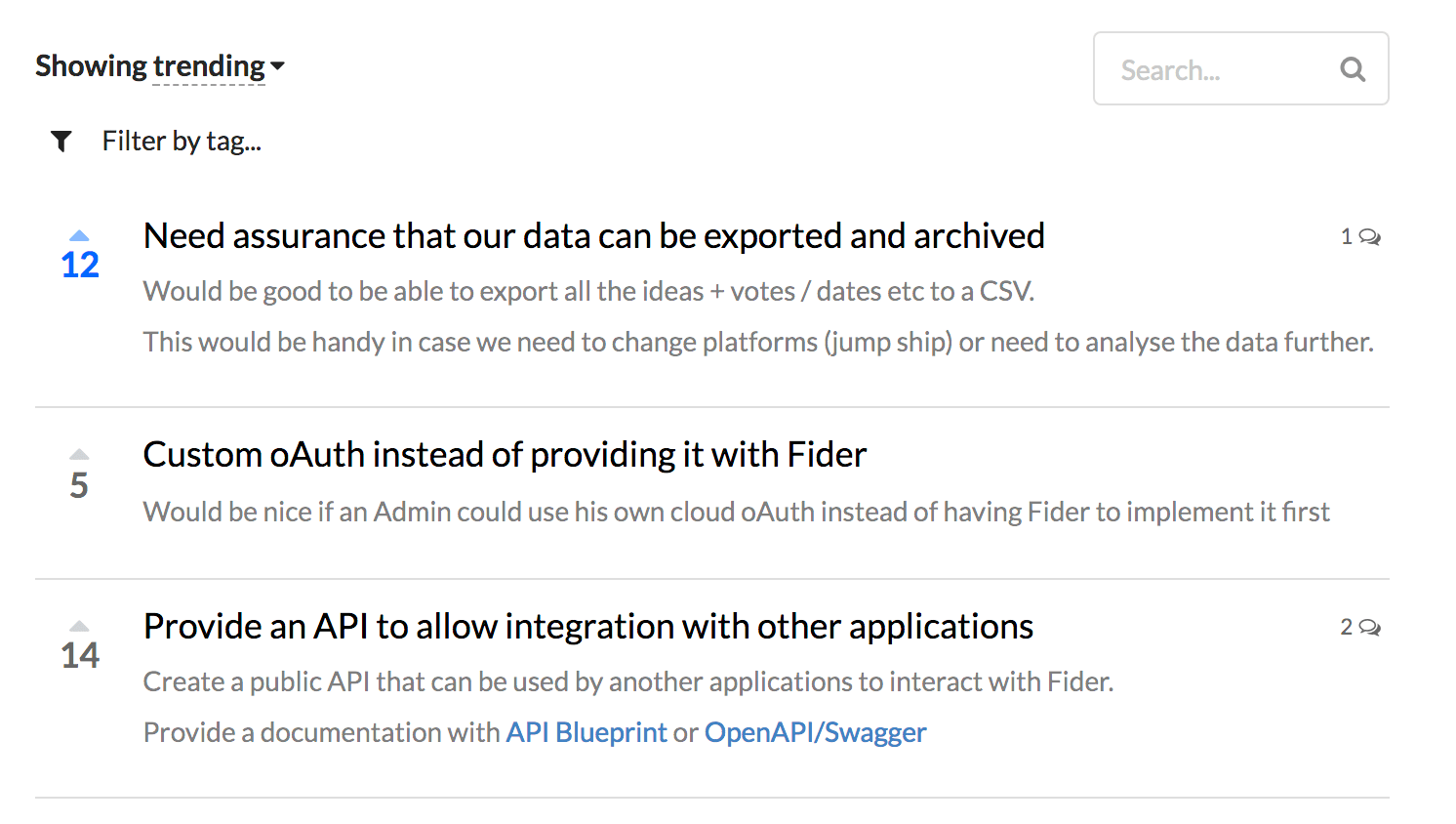Click the caret next to trending
Screen dimensions: 1456x824
point(278,66)
